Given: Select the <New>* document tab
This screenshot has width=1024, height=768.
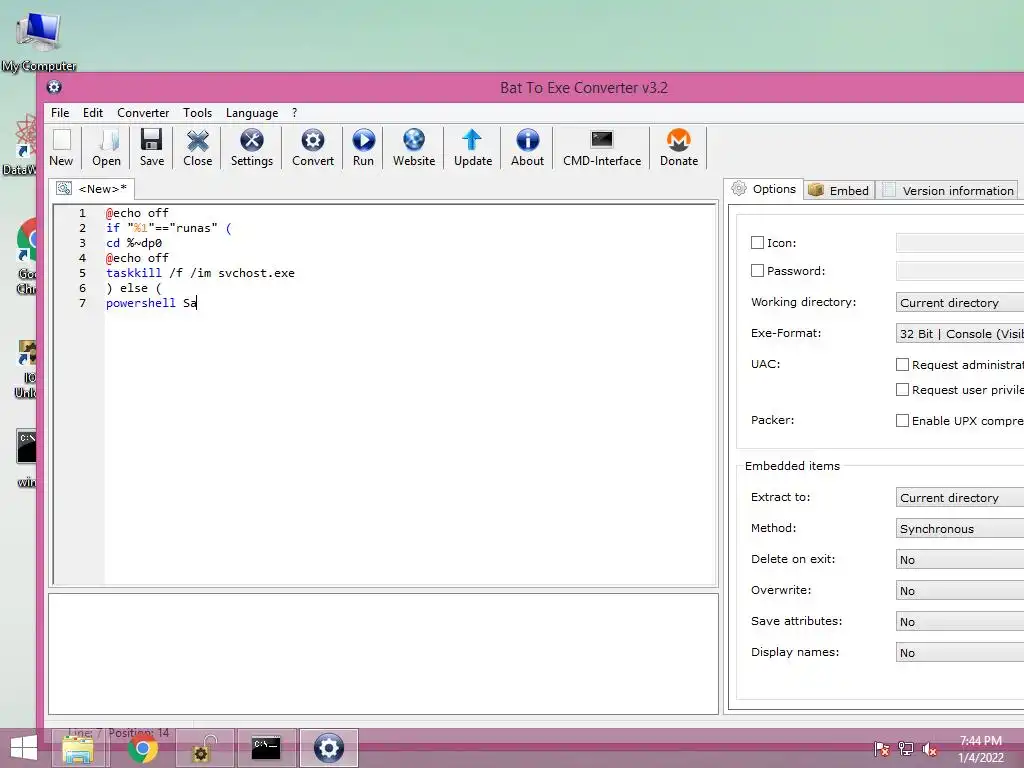Looking at the screenshot, I should pyautogui.click(x=92, y=189).
